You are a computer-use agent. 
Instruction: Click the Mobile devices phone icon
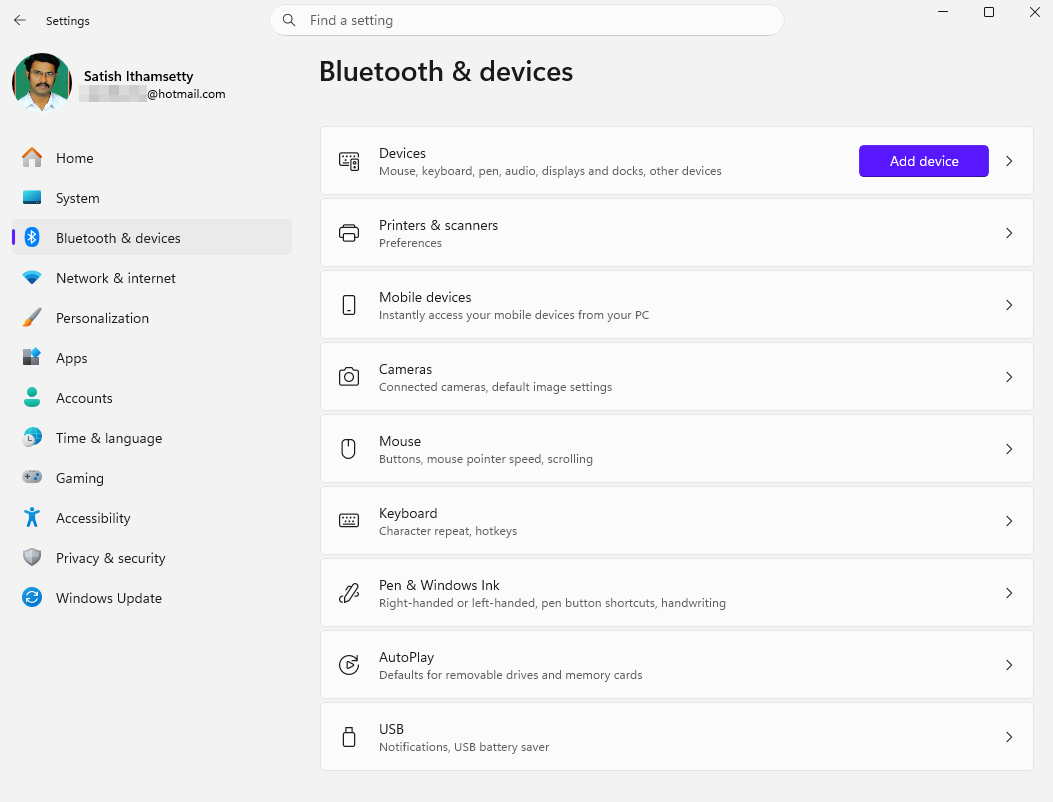click(x=349, y=305)
